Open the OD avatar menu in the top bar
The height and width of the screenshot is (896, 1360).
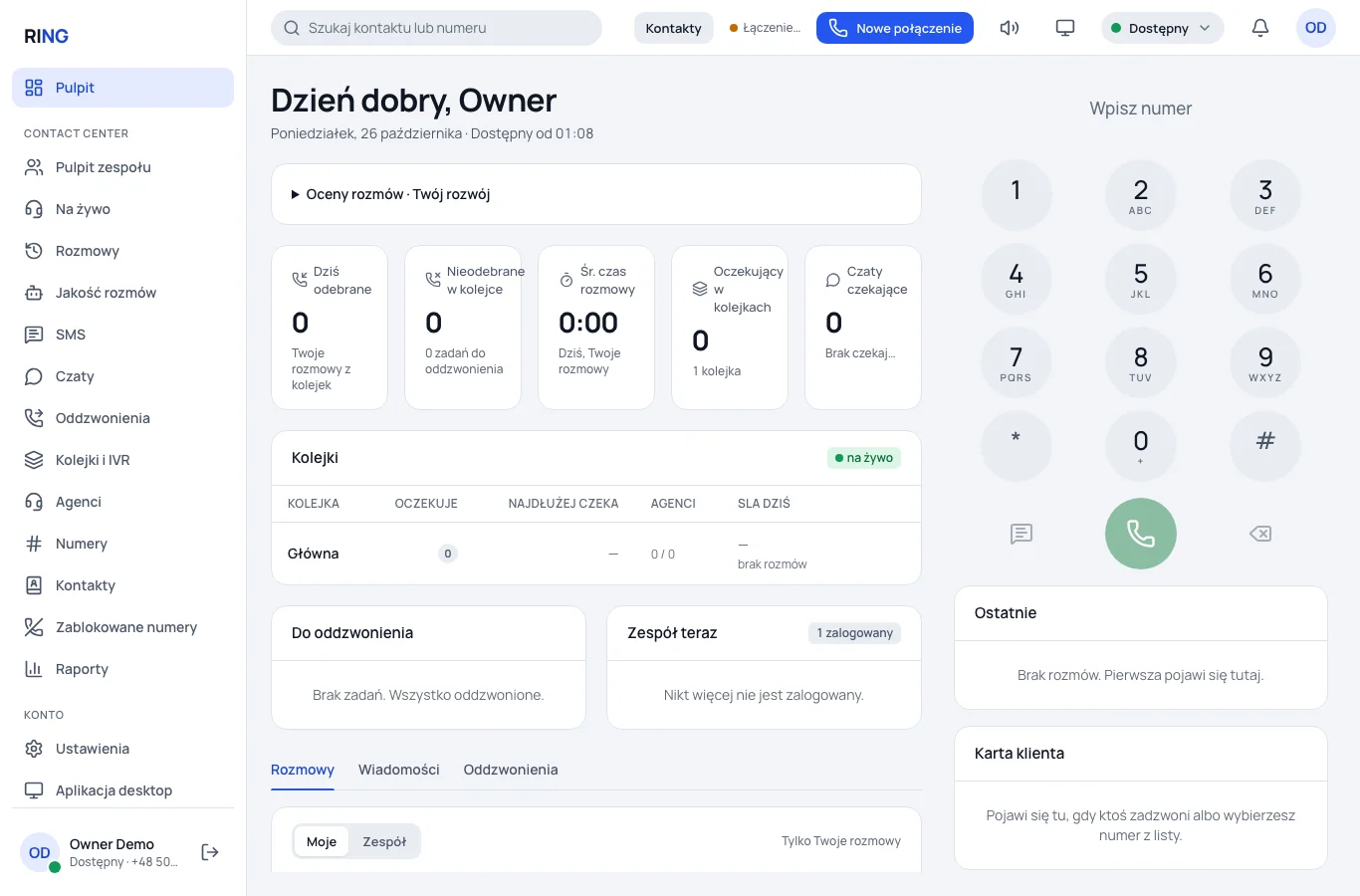[1315, 28]
